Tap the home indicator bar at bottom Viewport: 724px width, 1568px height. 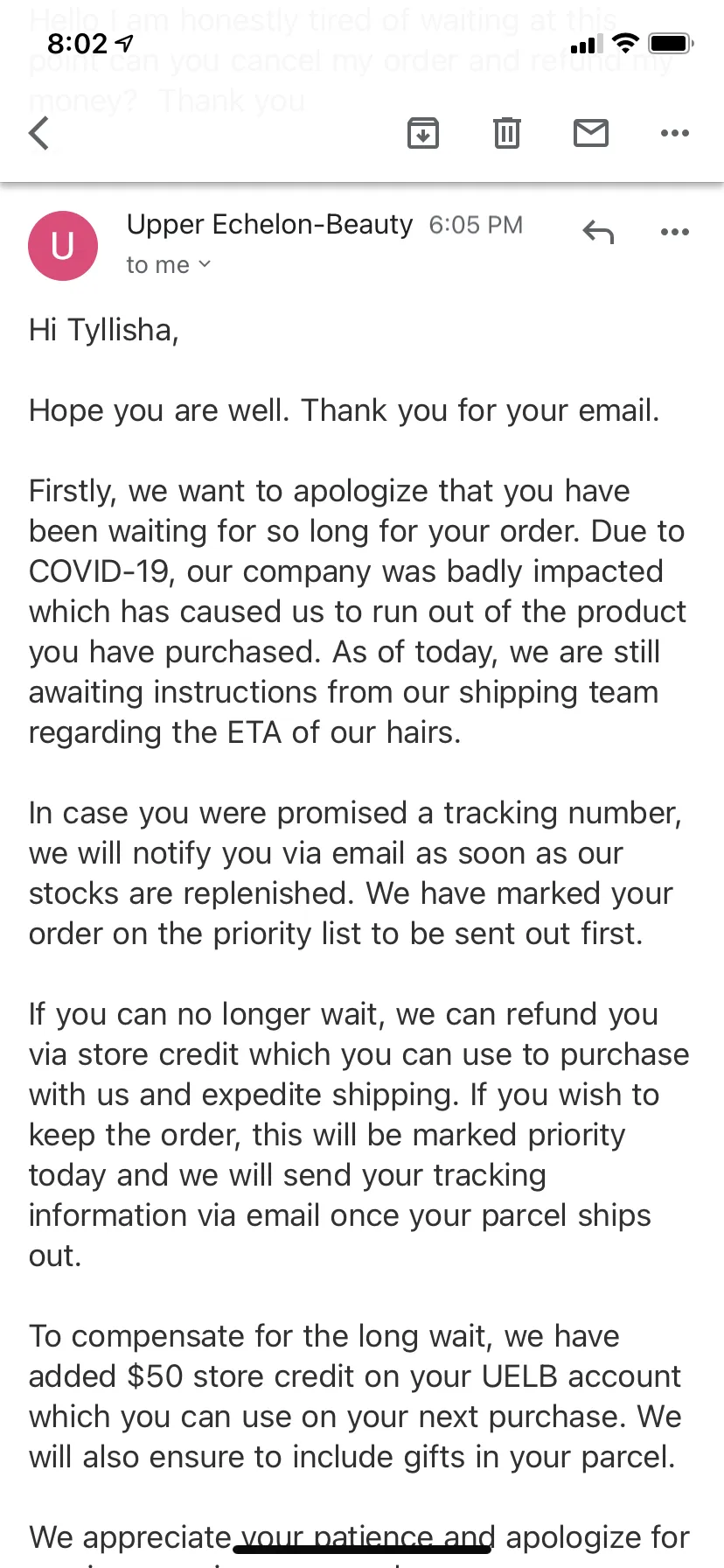pyautogui.click(x=362, y=1550)
